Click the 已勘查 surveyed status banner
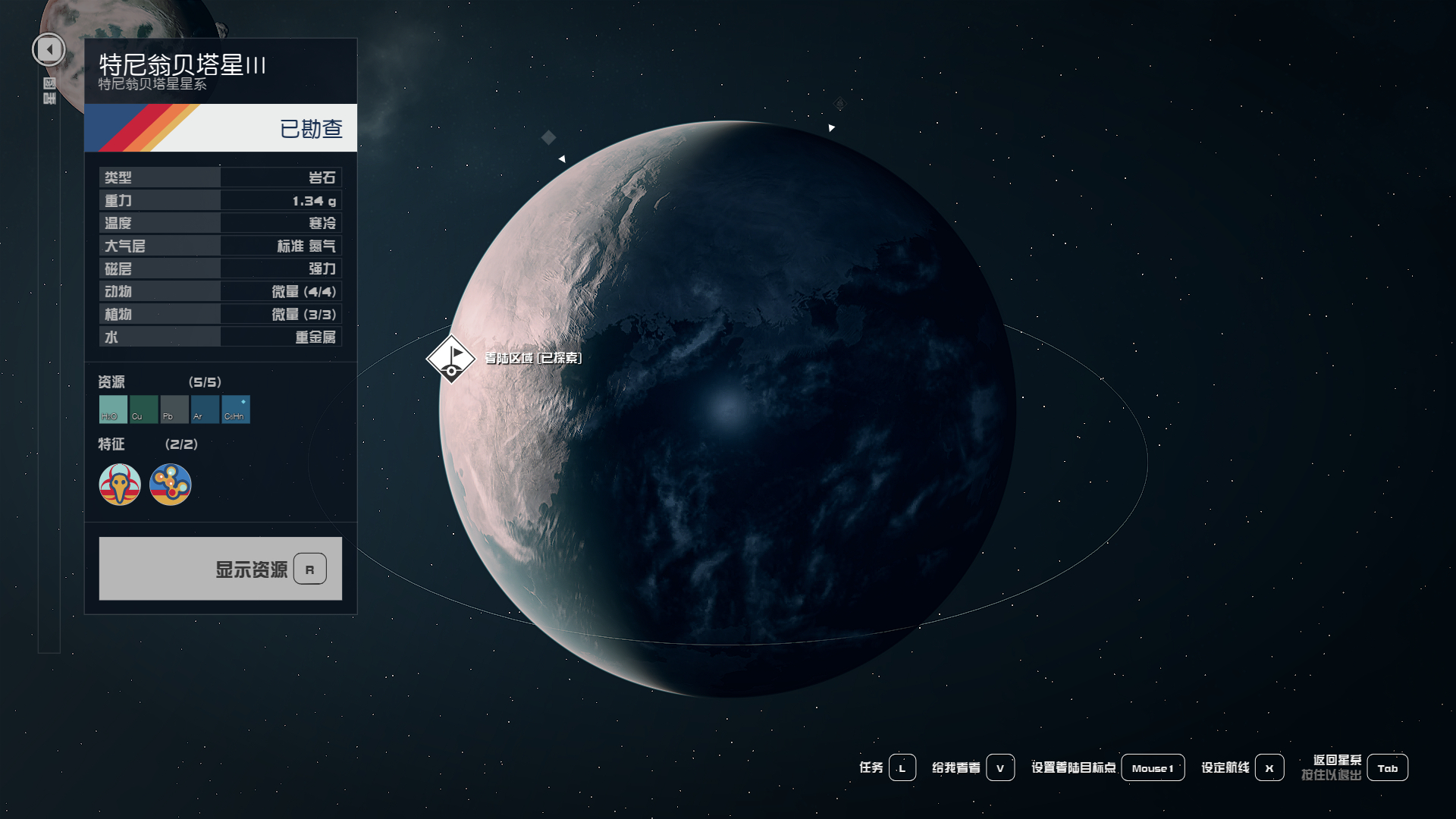This screenshot has height=819, width=1456. [x=221, y=128]
